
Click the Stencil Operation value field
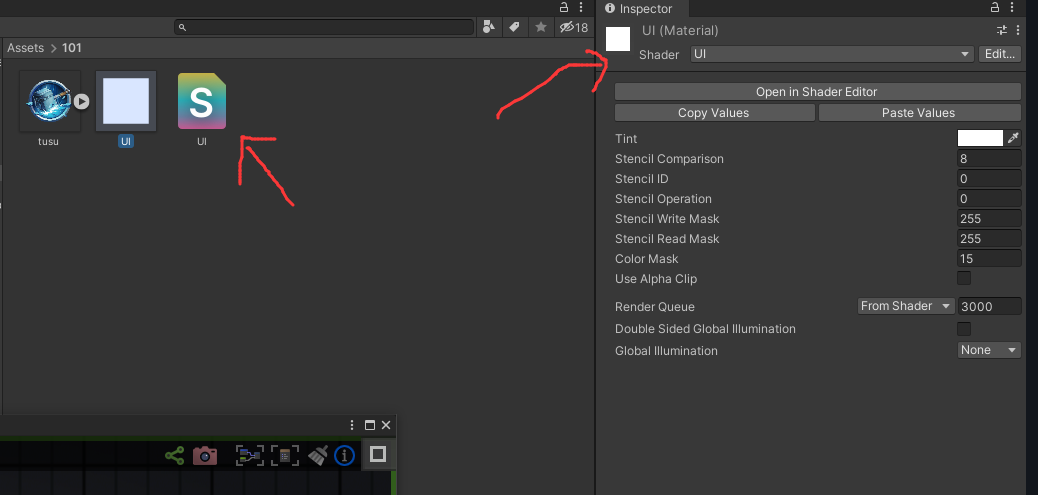pyautogui.click(x=989, y=199)
